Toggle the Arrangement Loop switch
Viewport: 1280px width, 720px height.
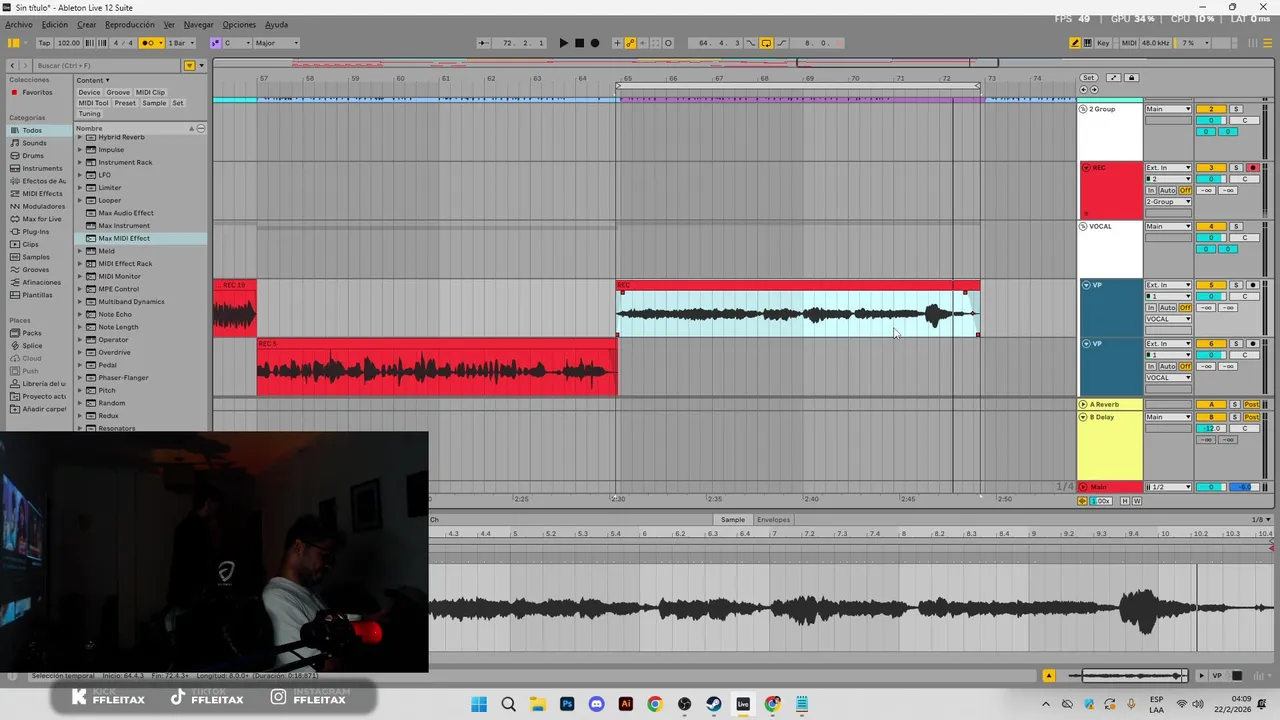(x=766, y=43)
